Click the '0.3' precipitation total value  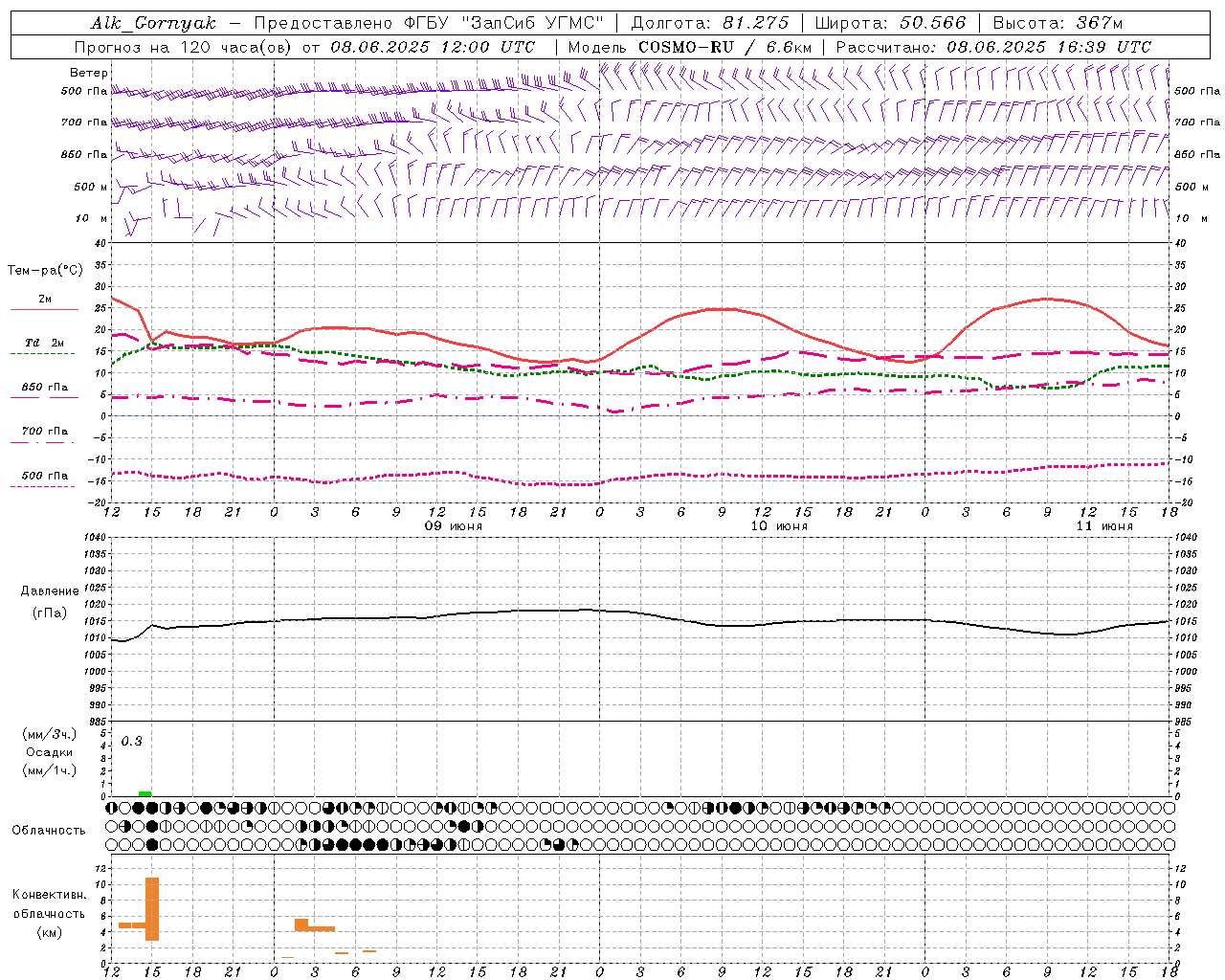(x=131, y=741)
